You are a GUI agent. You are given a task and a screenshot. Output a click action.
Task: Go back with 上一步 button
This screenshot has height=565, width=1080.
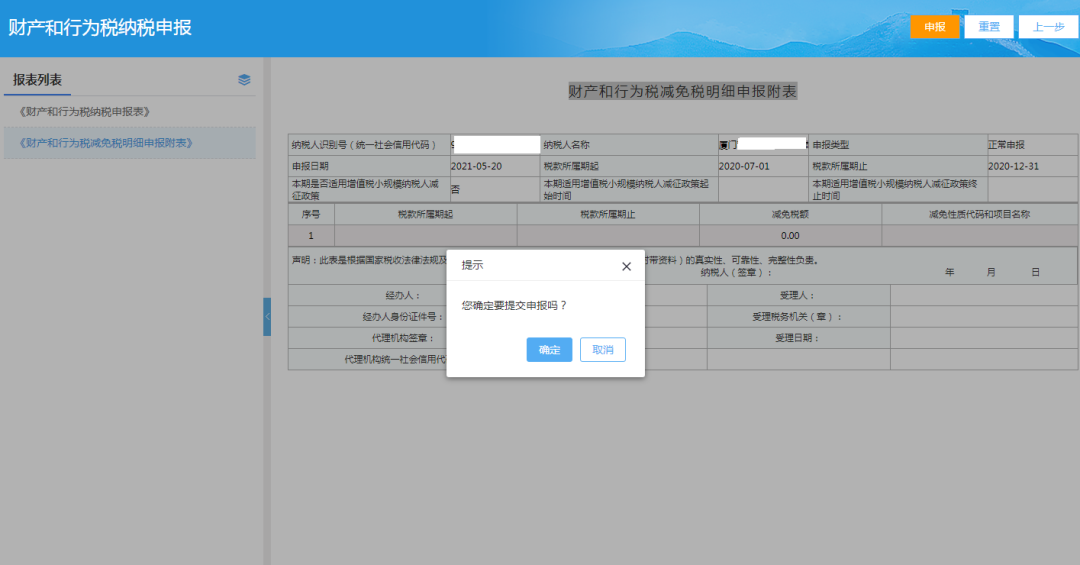(1048, 27)
